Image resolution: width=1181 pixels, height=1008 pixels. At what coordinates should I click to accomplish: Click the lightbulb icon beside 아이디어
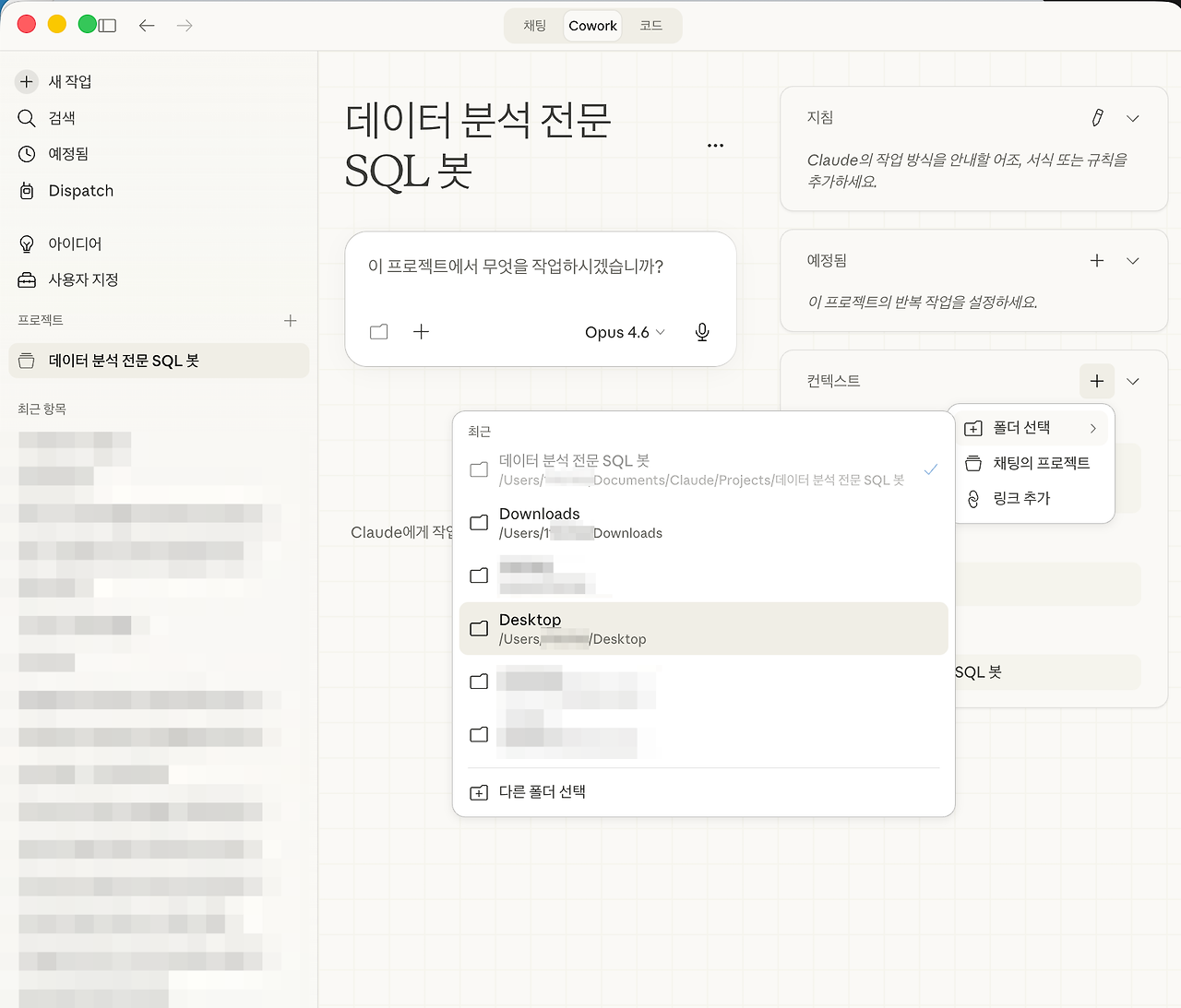point(27,243)
